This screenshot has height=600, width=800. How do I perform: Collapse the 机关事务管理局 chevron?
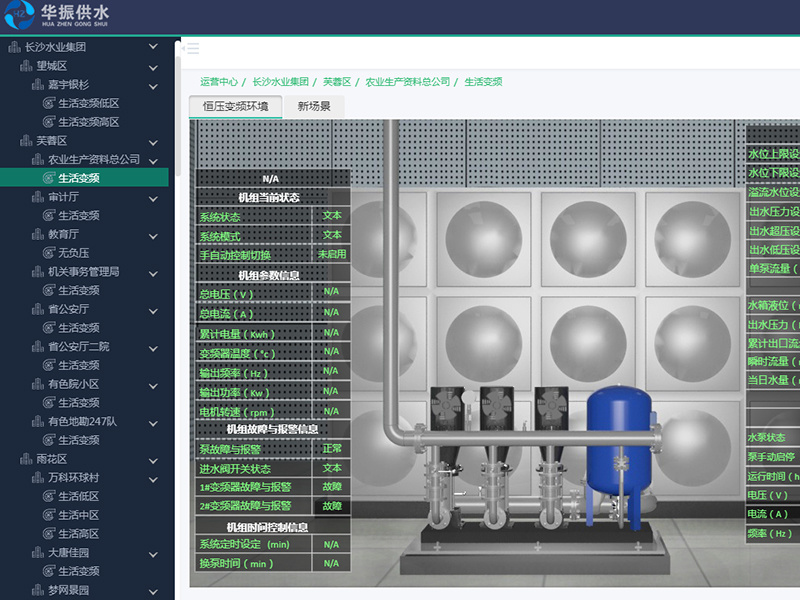point(153,273)
